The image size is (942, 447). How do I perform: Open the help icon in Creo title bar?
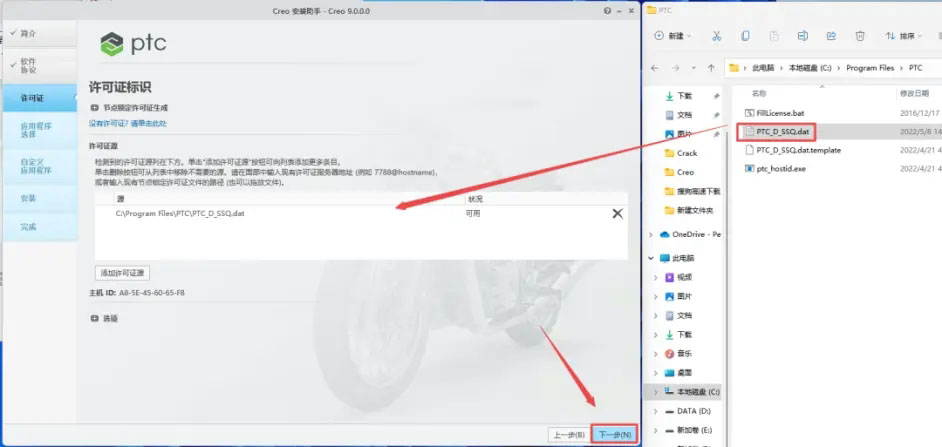[x=608, y=11]
